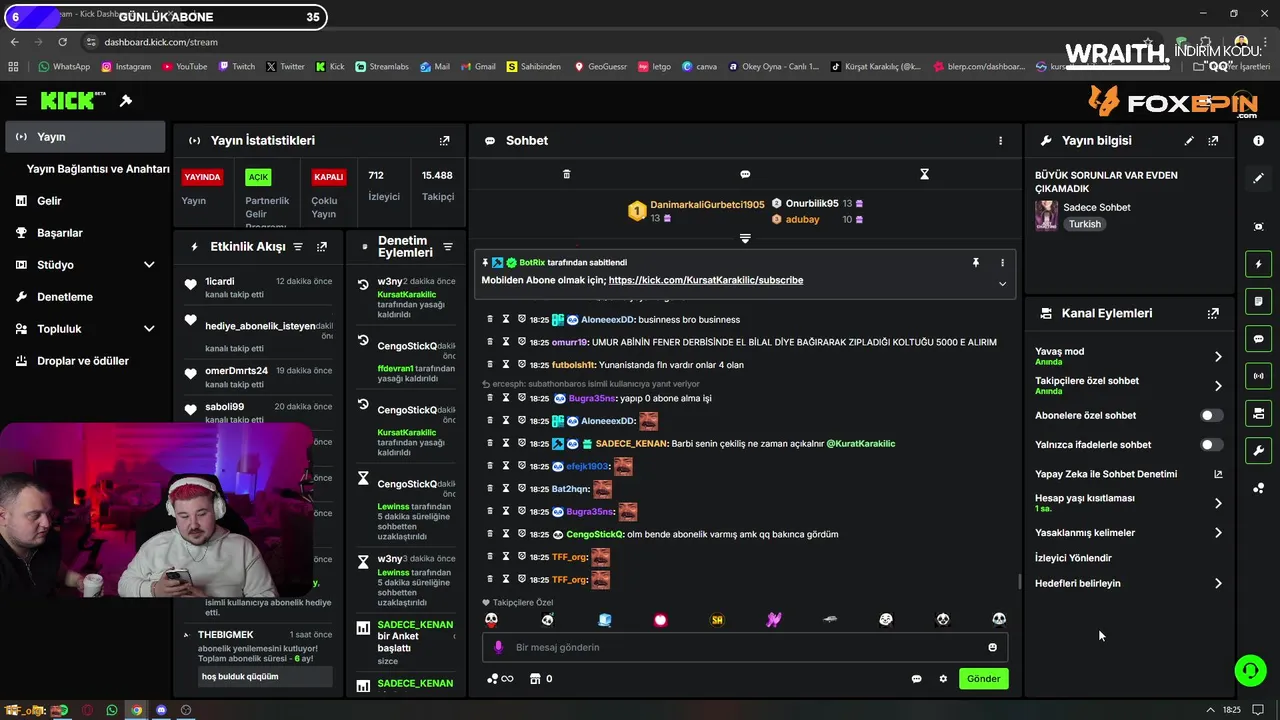Pop out the Yayın İstatistikleri panel
Viewport: 1280px width, 720px height.
[x=445, y=141]
